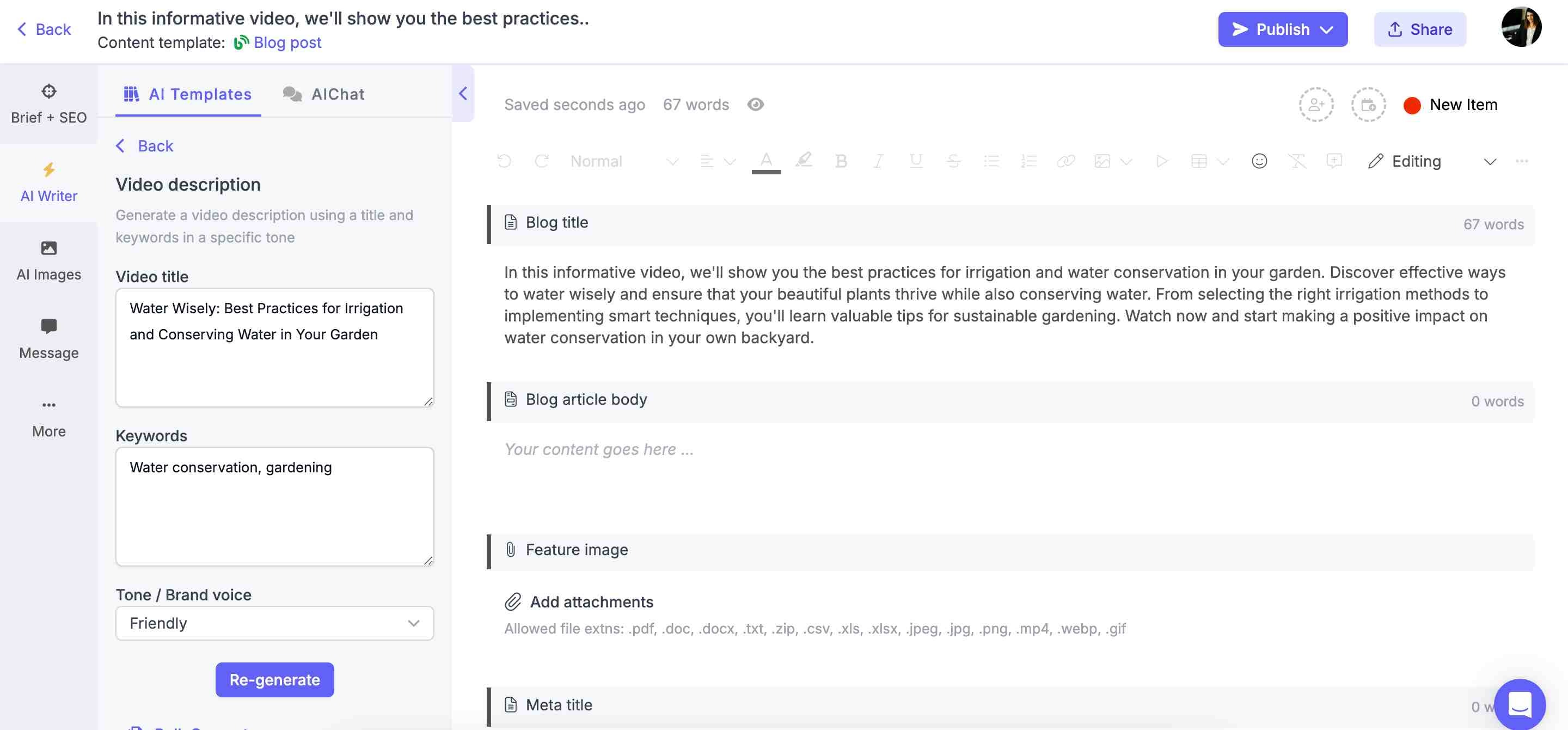Screen dimensions: 1568x730
Task: Open the Normal paragraph style dropdown
Action: (624, 161)
